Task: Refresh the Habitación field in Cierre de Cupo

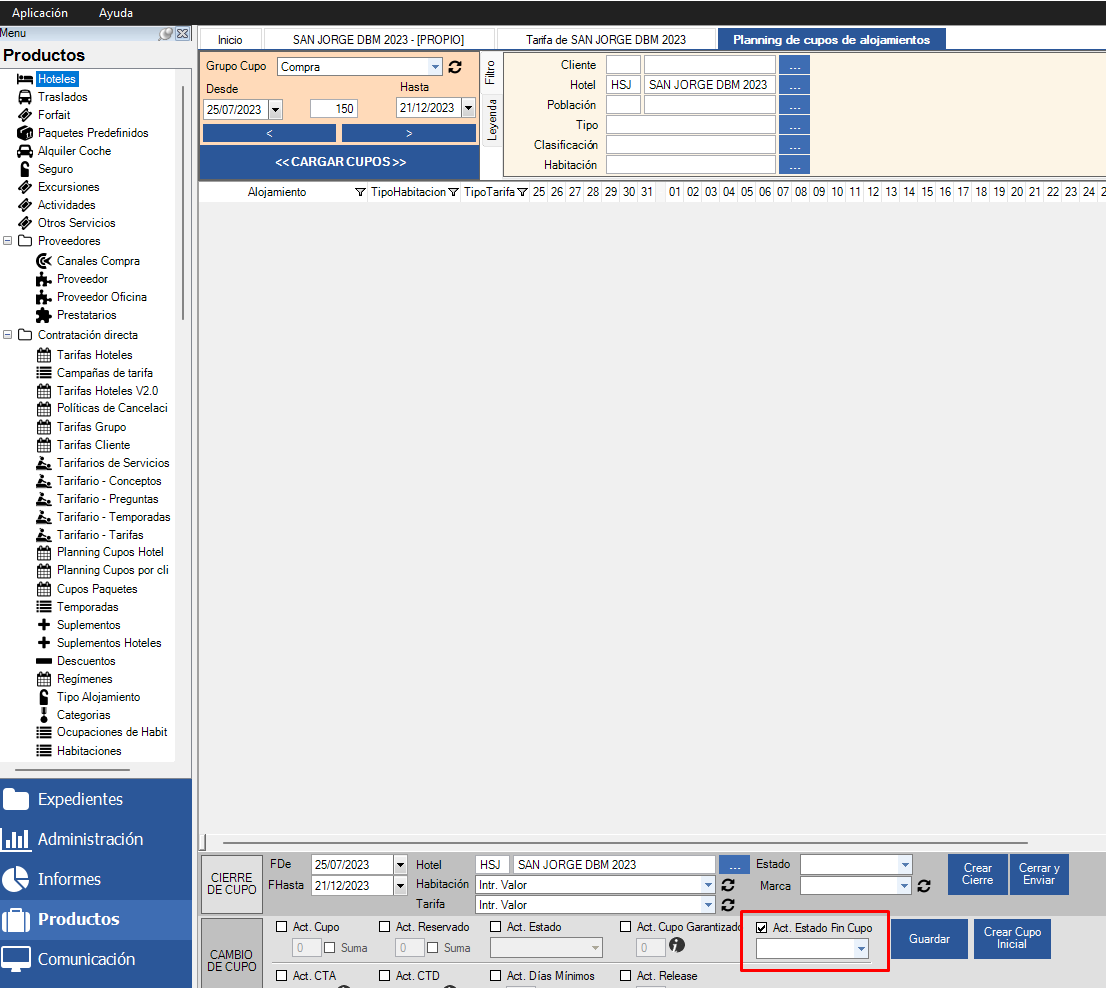Action: tap(728, 885)
